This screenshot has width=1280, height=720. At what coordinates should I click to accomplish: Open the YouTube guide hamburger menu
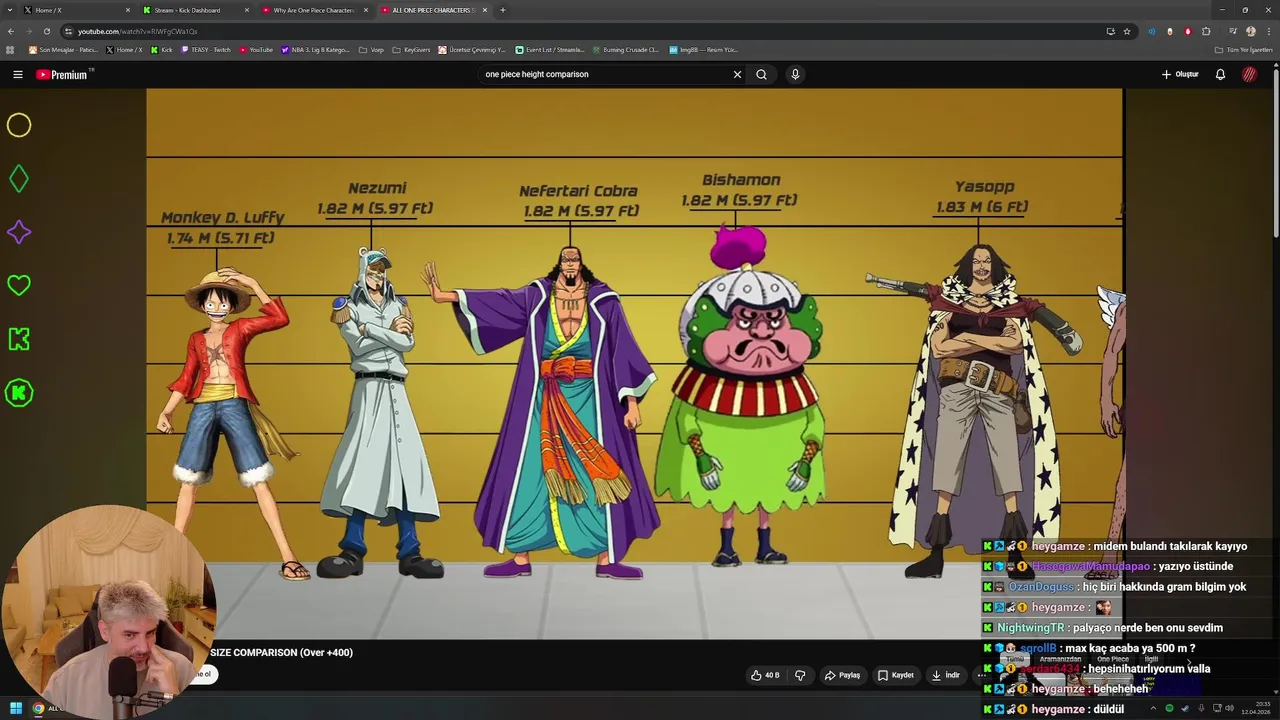pos(18,74)
